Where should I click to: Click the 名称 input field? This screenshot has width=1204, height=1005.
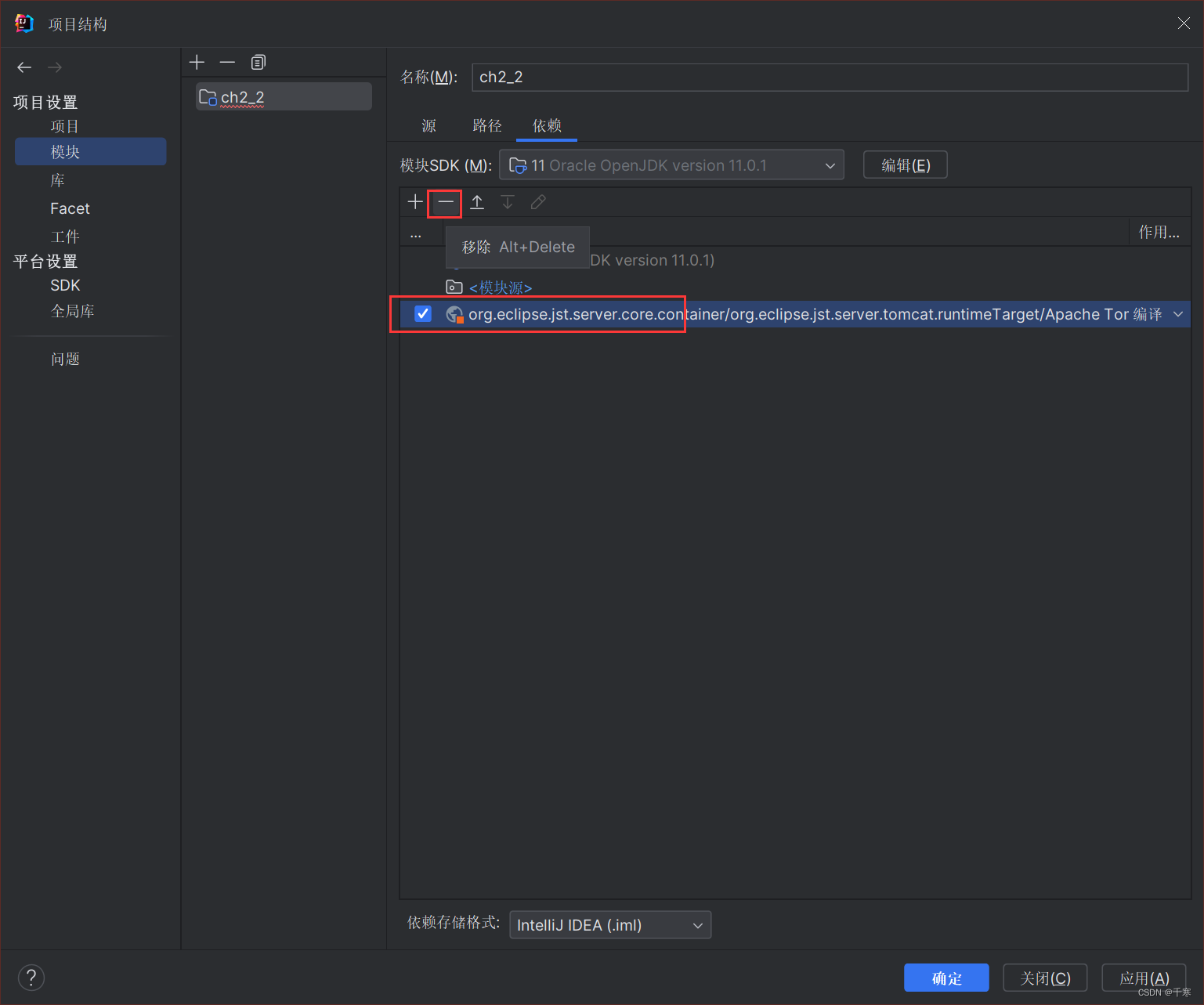click(x=830, y=77)
